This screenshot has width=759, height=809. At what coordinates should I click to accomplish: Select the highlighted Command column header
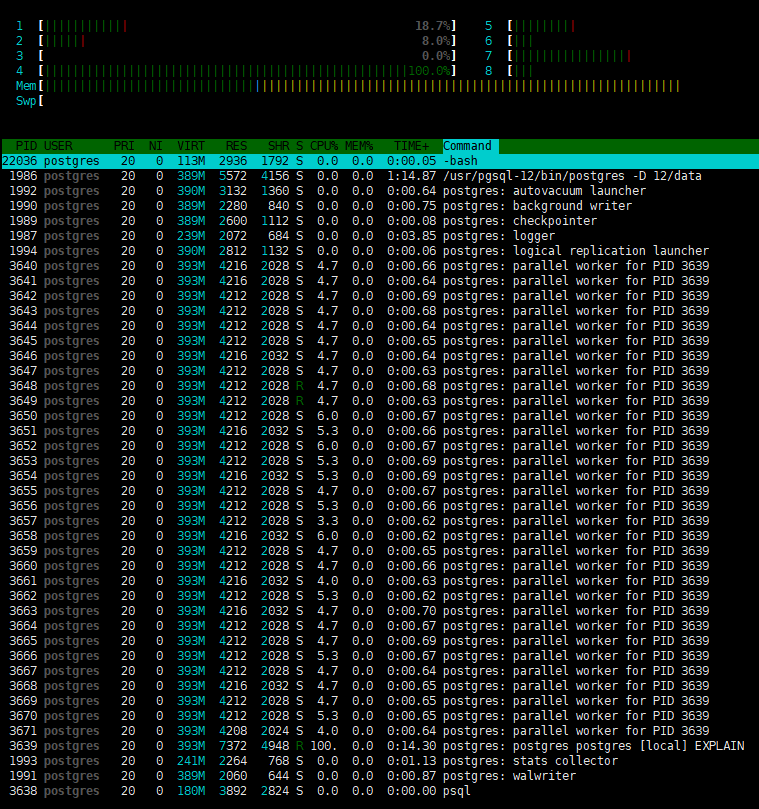point(468,146)
